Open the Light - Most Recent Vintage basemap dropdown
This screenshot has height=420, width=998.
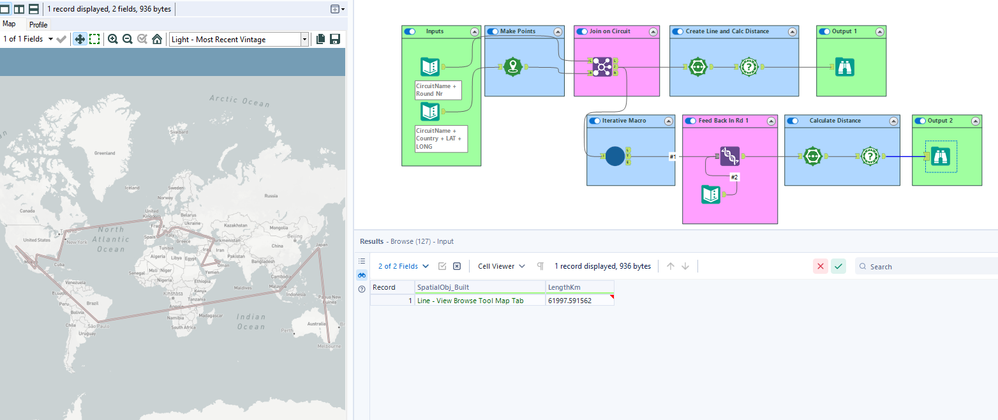point(239,39)
